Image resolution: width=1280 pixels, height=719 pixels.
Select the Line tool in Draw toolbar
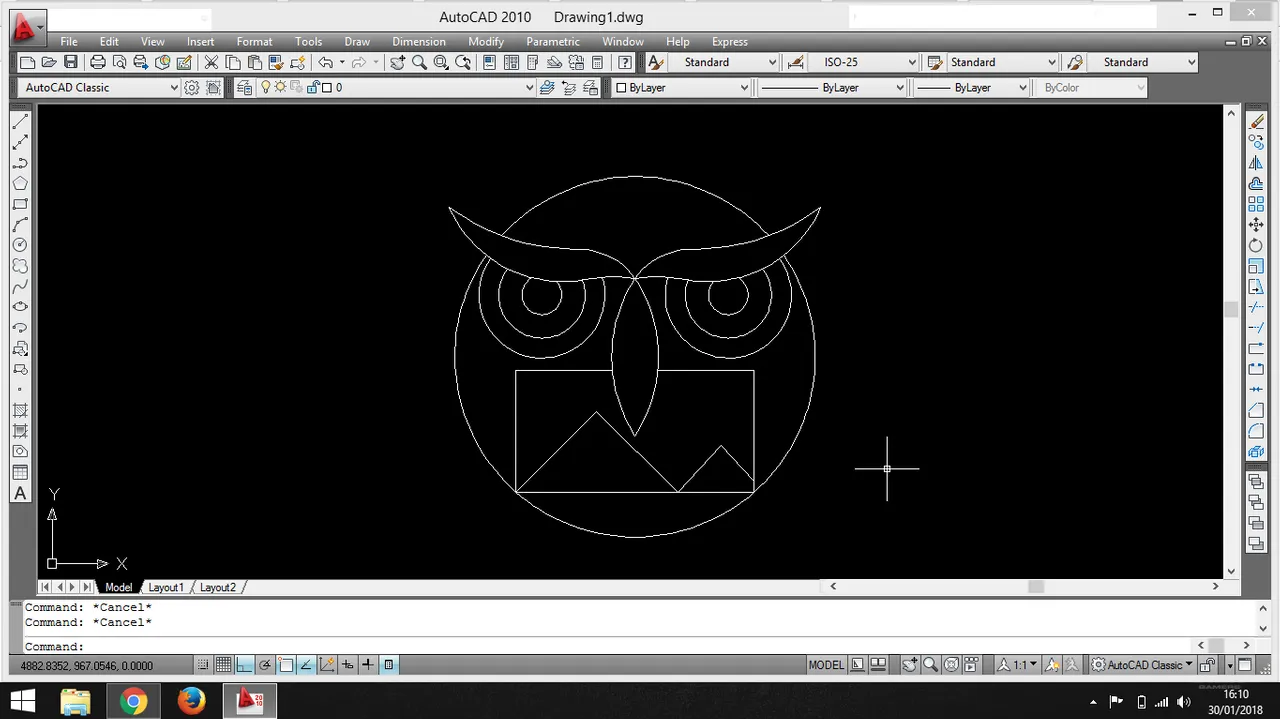point(20,121)
